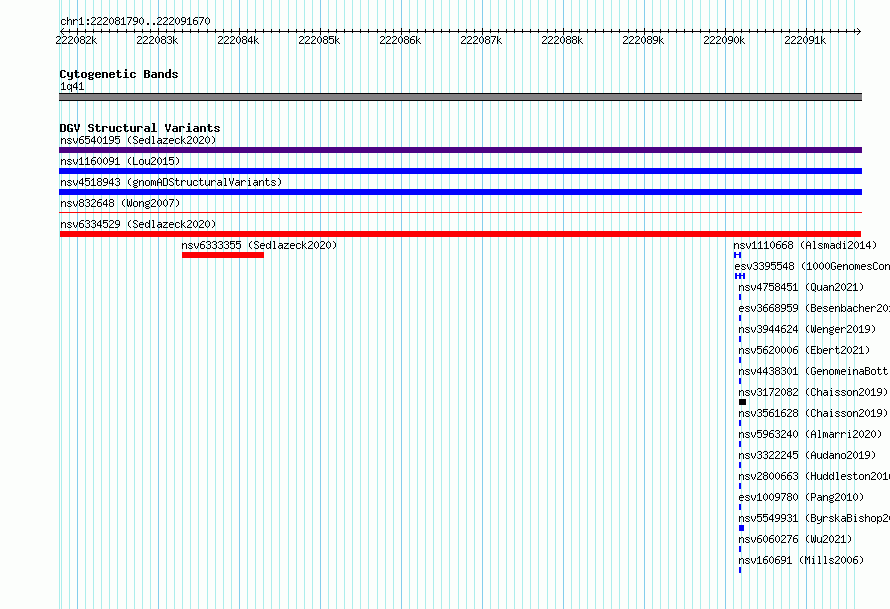Click the Cytogenetic Bands track title

click(x=119, y=74)
